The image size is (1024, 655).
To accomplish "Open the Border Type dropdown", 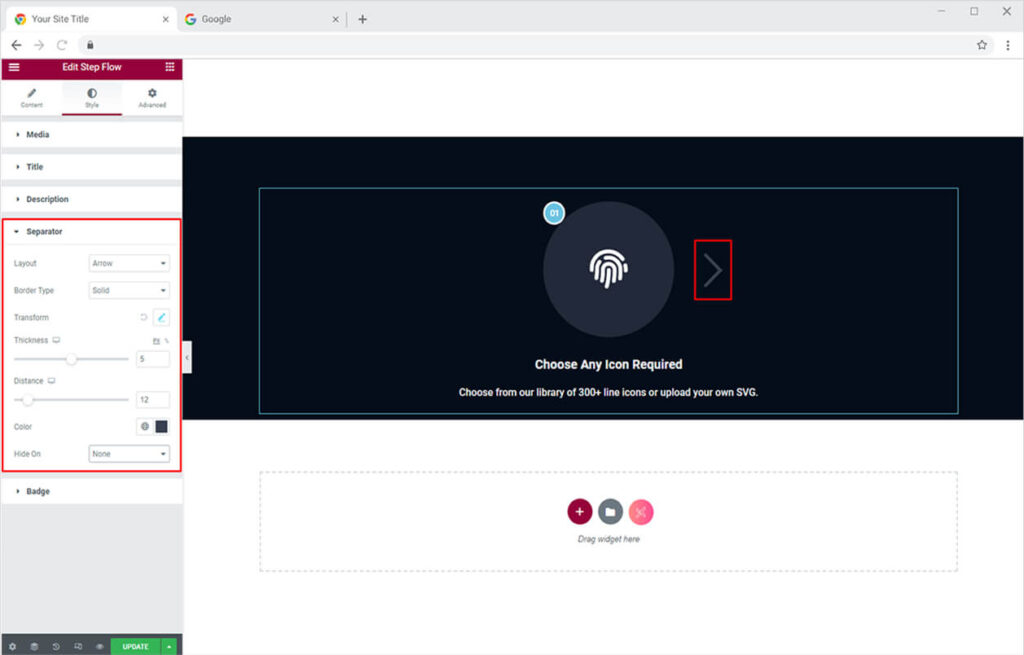I will pyautogui.click(x=129, y=290).
